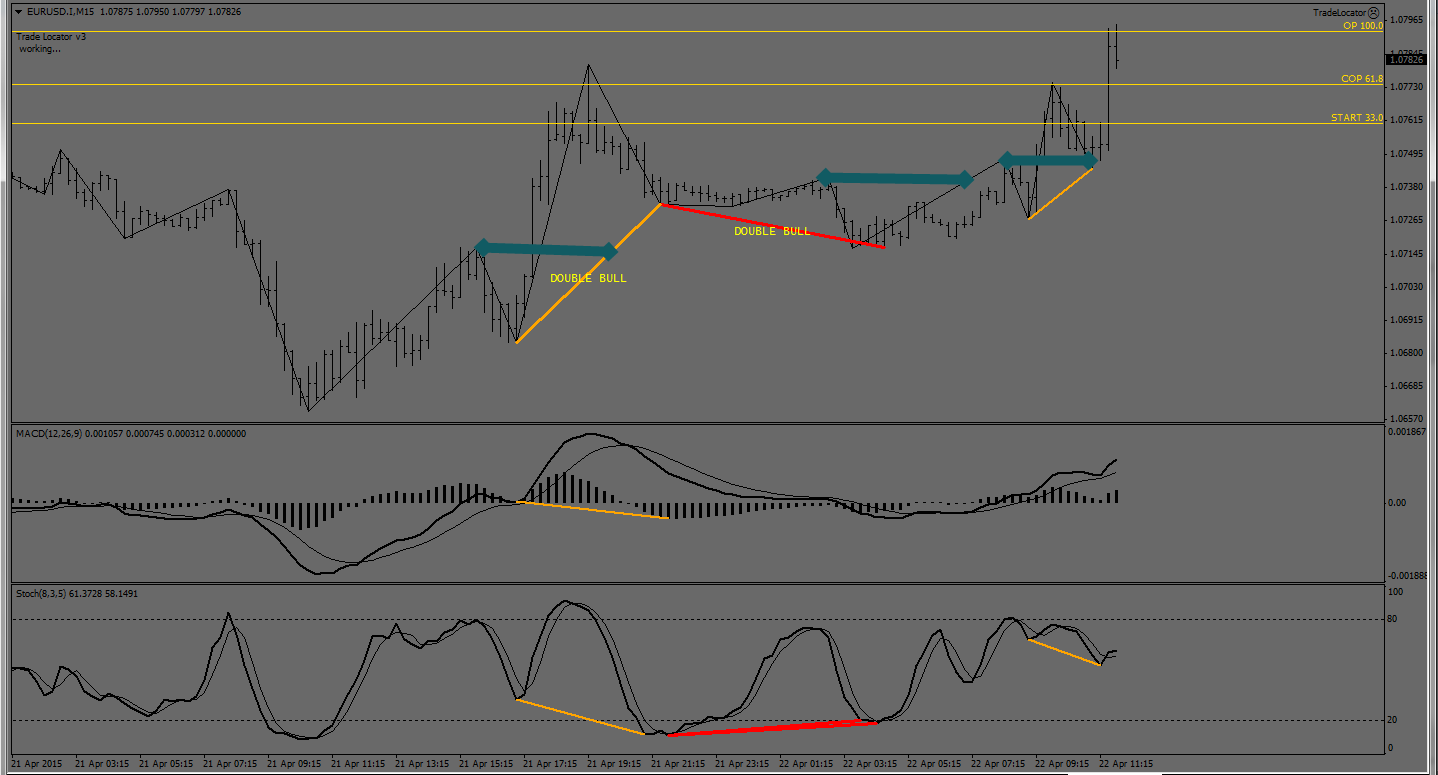Select the red trendline in Stochastic panel

772,729
